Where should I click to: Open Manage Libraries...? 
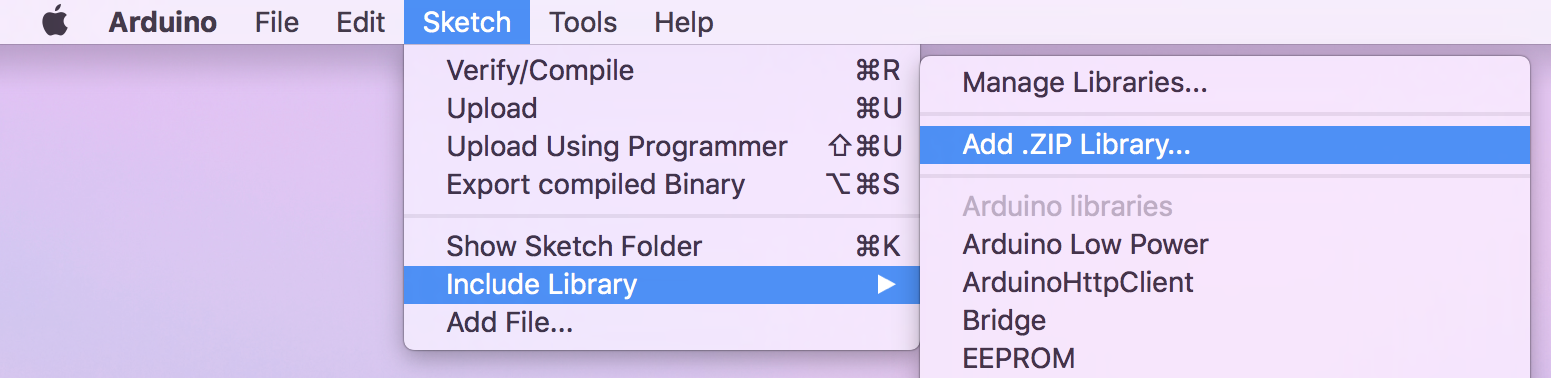click(x=1225, y=82)
